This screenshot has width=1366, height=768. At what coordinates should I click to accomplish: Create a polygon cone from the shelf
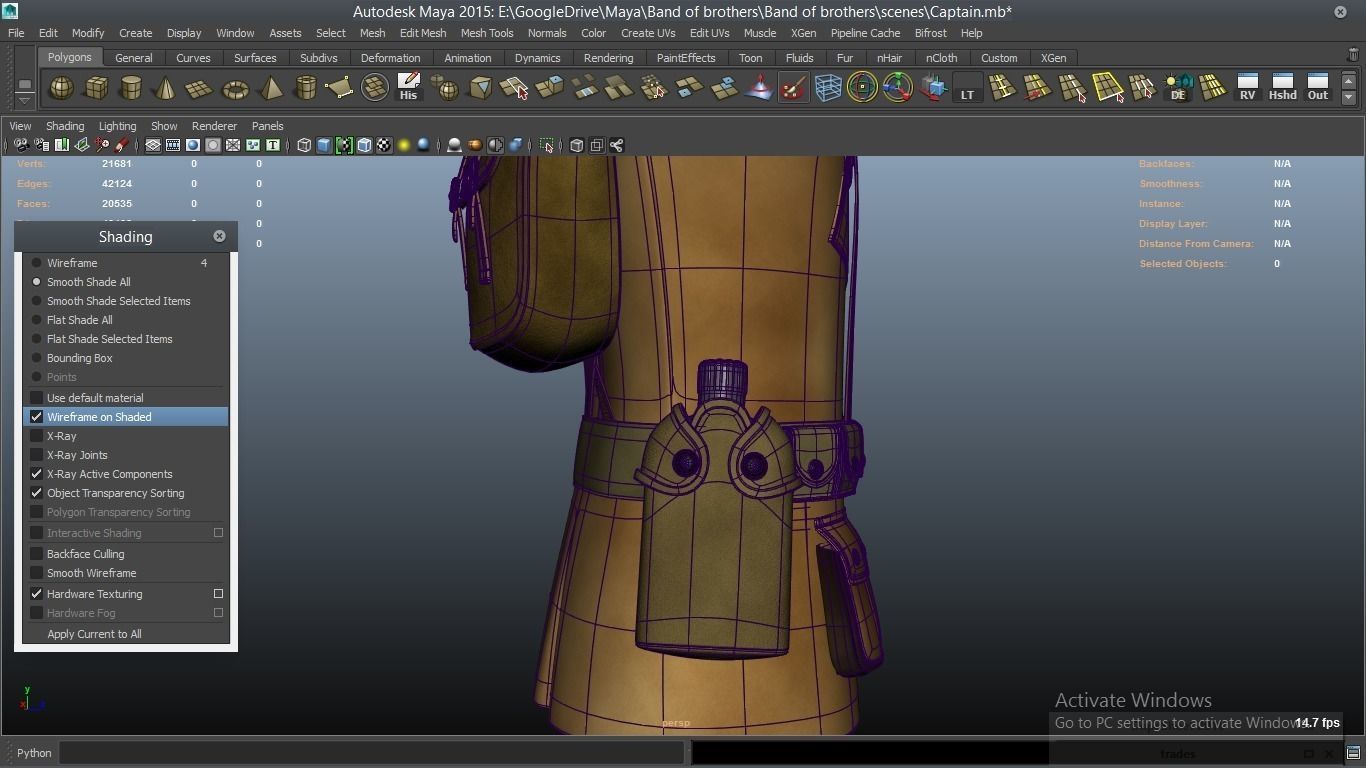click(165, 89)
